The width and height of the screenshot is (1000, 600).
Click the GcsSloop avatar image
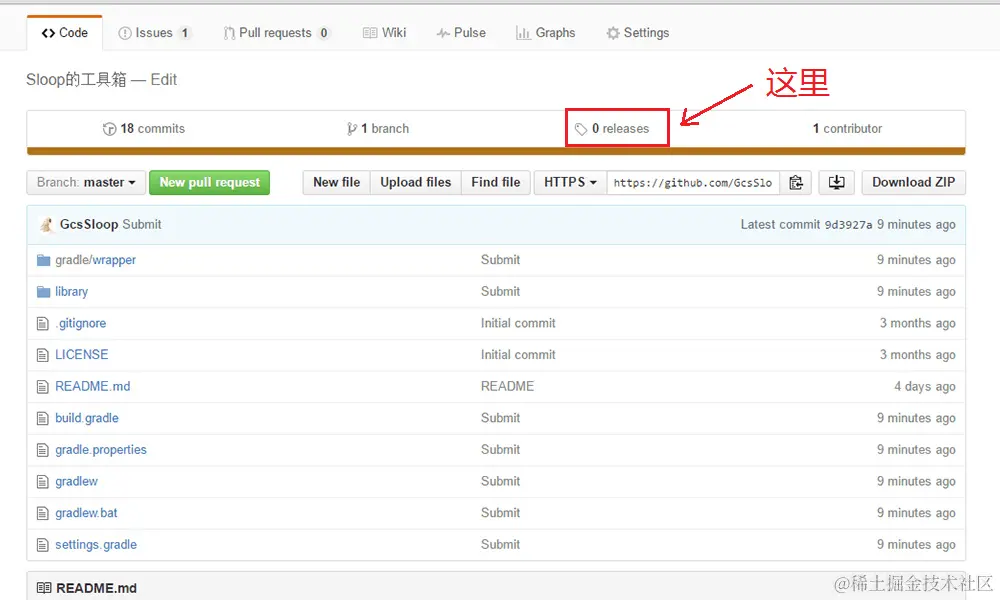(x=46, y=224)
